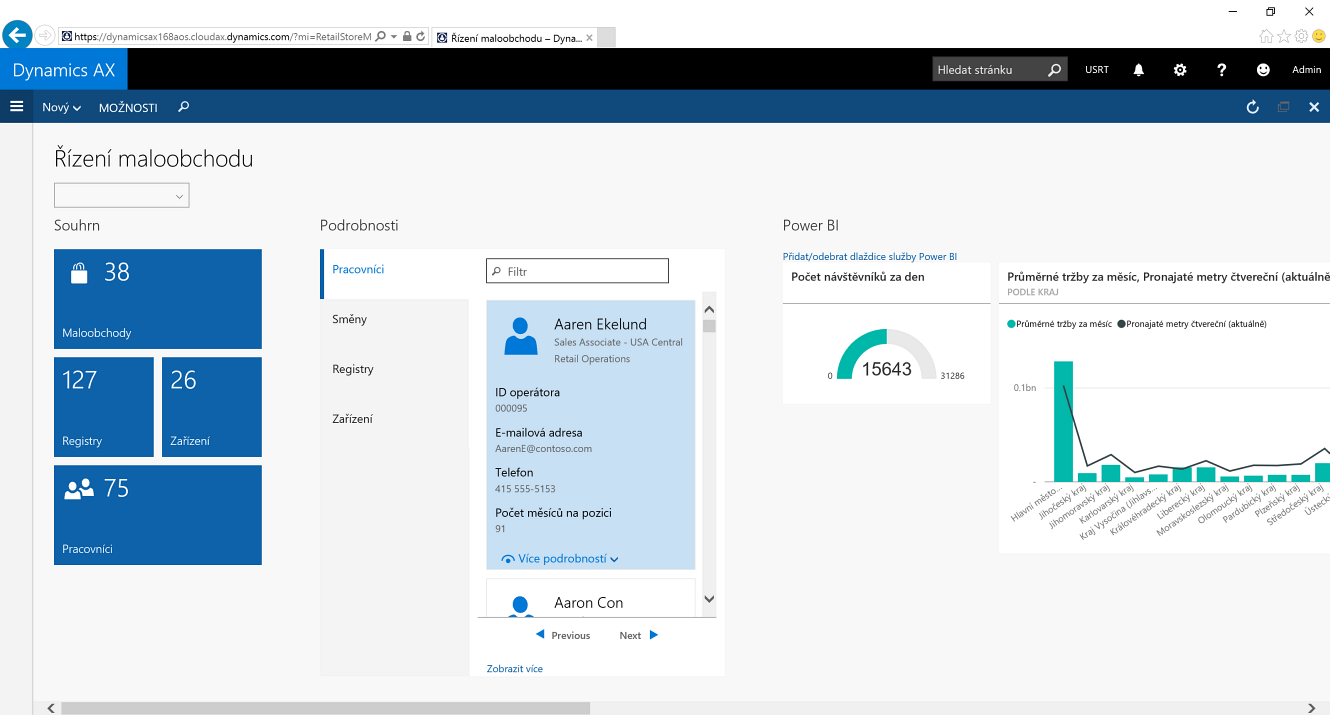Select the Aaron Con worker card
Viewport: 1330px width, 715px height.
[590, 597]
